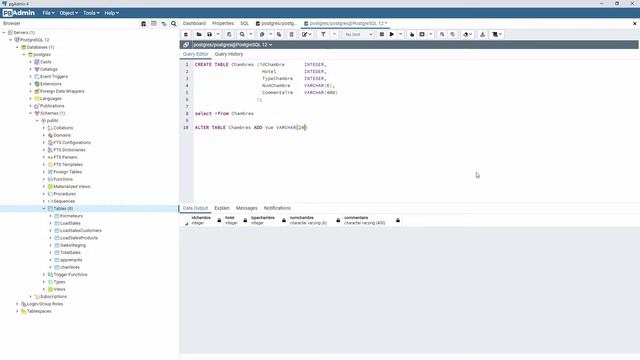
Task: Select the chambres table in tree
Action: point(70,267)
